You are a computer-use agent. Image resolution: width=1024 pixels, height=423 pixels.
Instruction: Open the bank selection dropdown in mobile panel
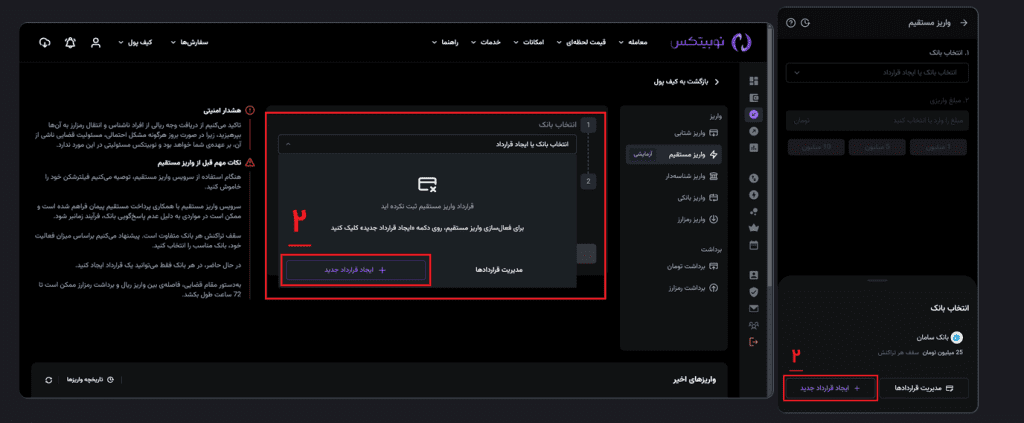[877, 72]
